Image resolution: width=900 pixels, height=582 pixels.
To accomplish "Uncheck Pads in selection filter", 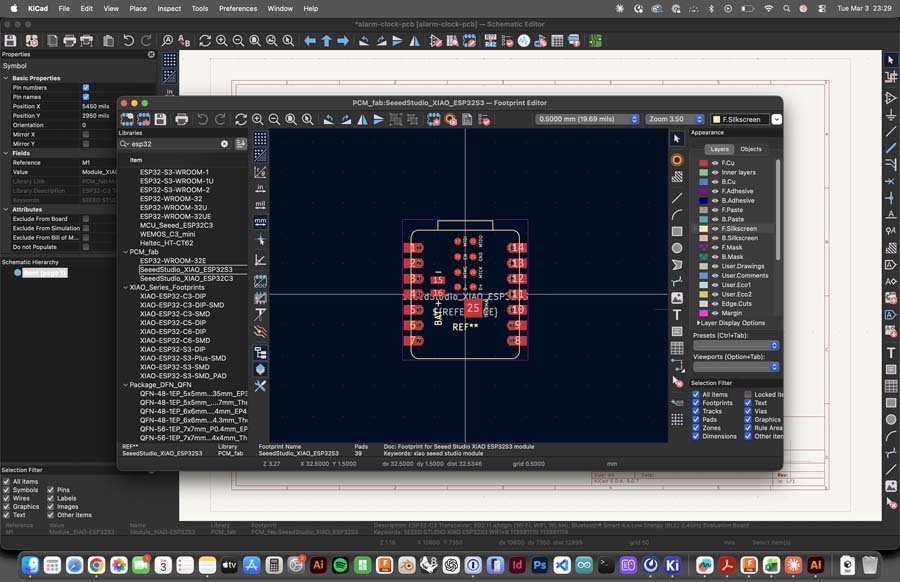I will [x=696, y=420].
